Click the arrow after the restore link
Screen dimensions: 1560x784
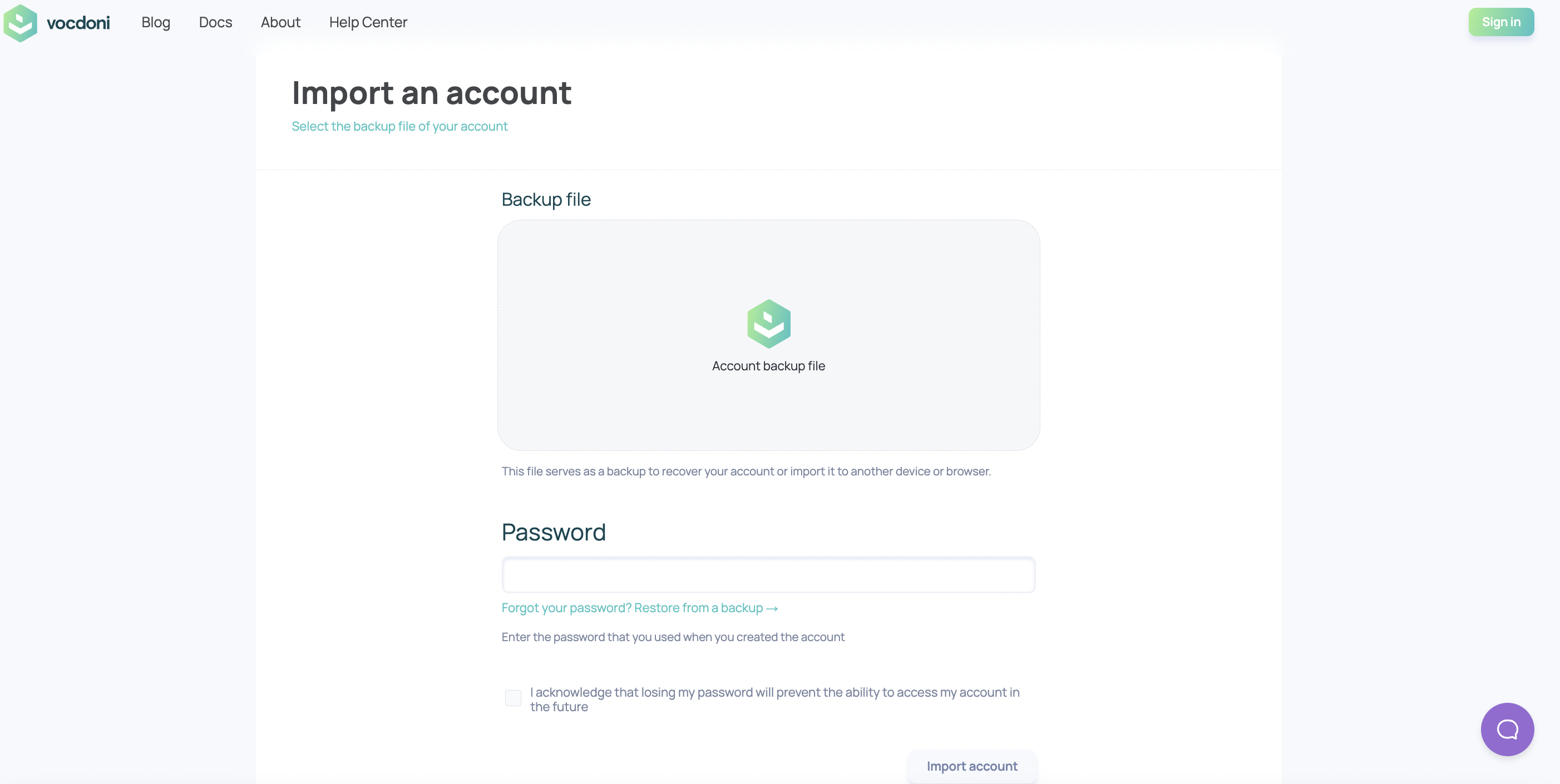(772, 608)
